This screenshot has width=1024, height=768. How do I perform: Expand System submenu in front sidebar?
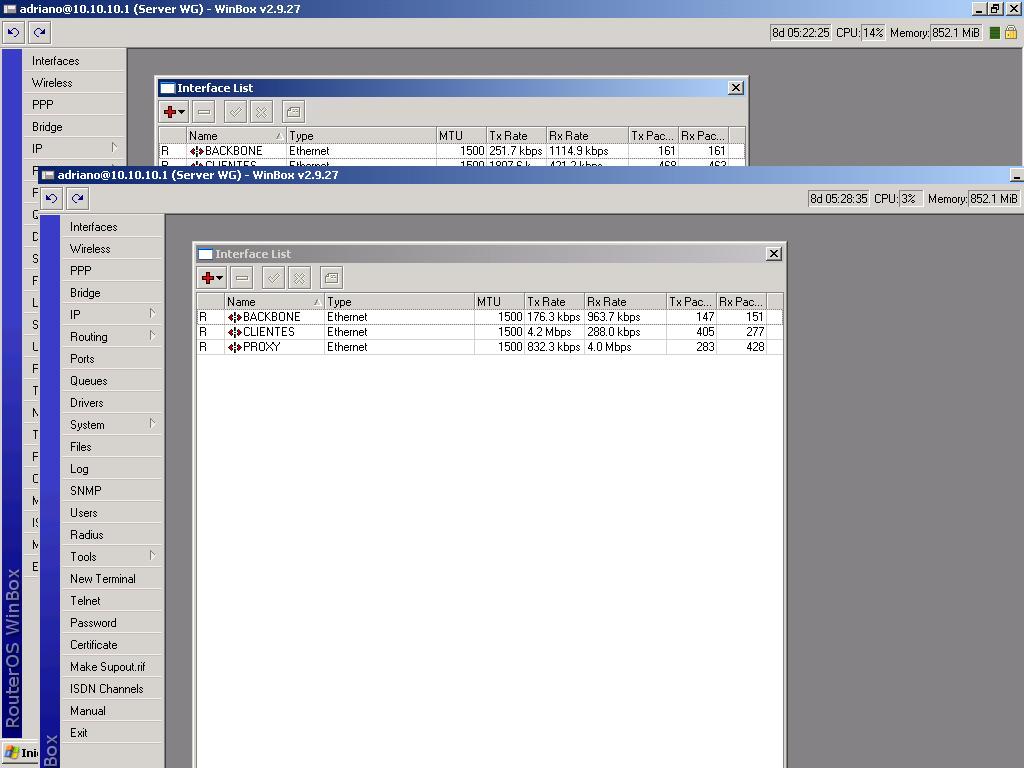[x=152, y=424]
